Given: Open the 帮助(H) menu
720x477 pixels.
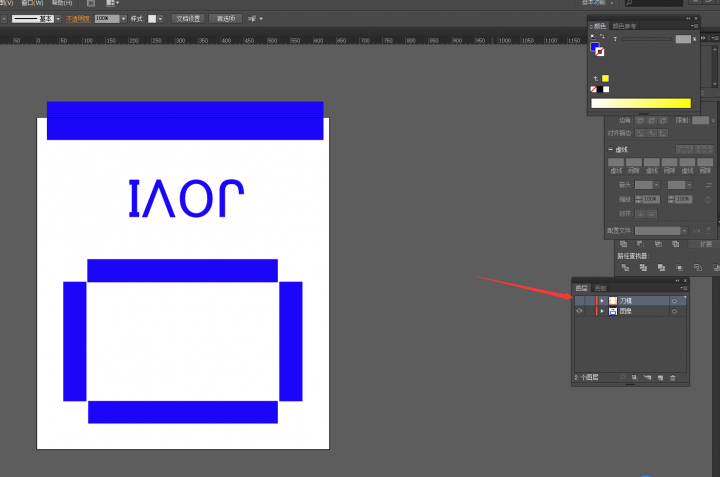Looking at the screenshot, I should (62, 3).
